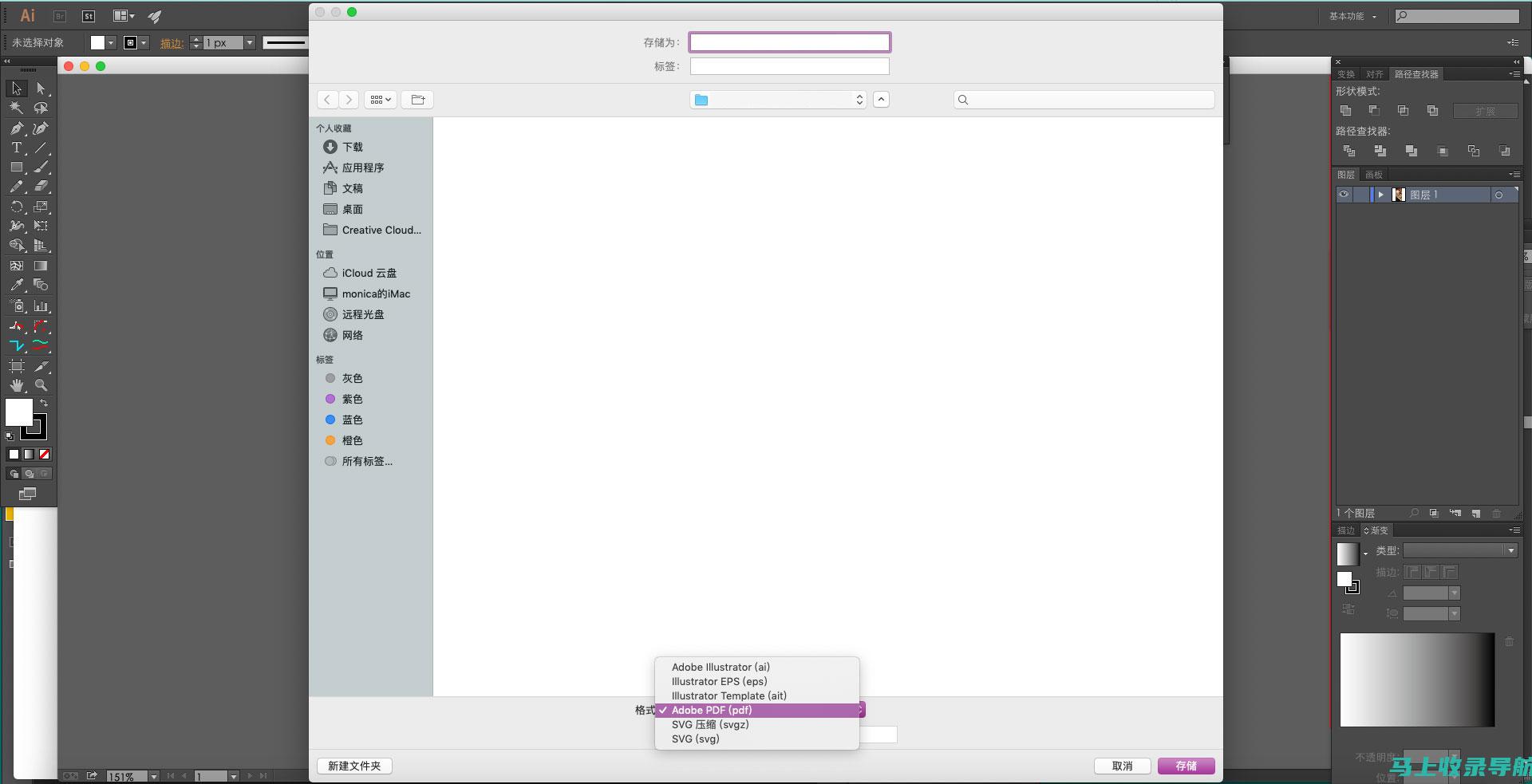1532x784 pixels.
Task: Open stroke weight dropdown arrow
Action: 250,43
